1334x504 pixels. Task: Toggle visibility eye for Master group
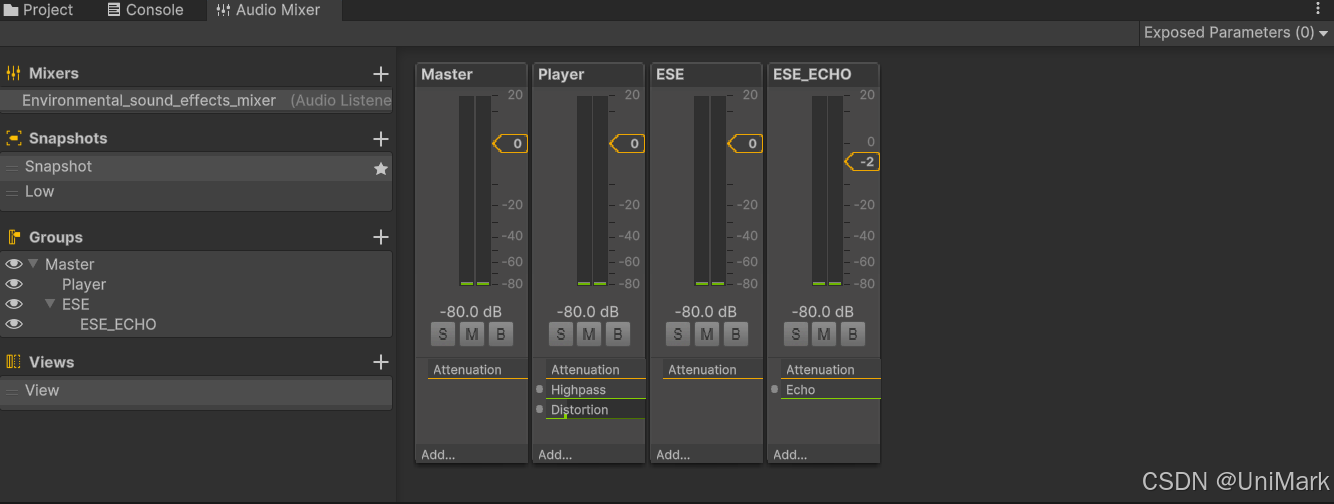point(14,264)
